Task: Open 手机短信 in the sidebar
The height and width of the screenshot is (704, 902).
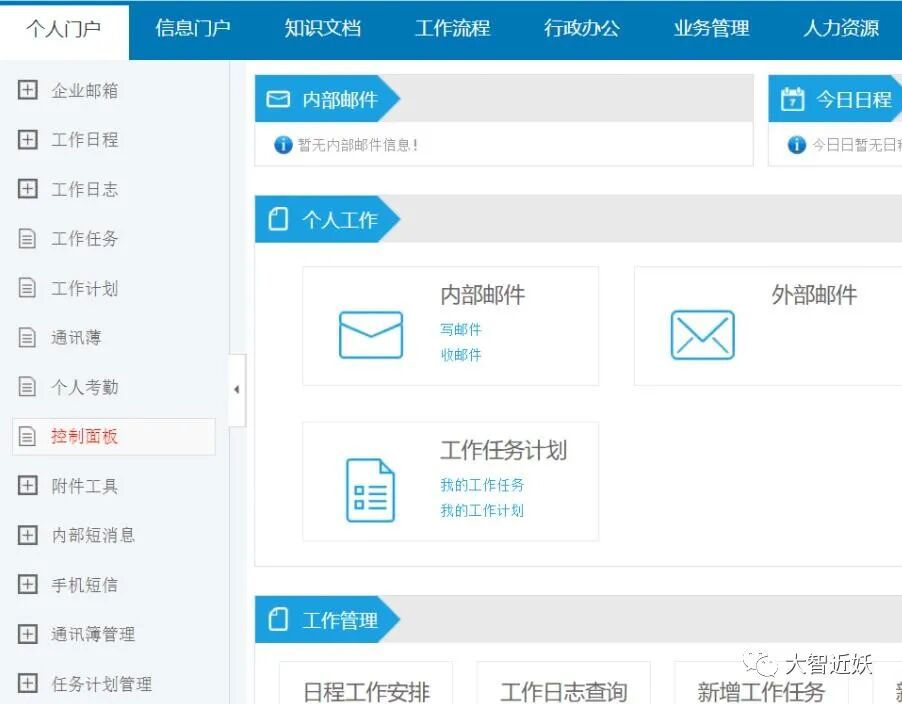Action: [85, 585]
